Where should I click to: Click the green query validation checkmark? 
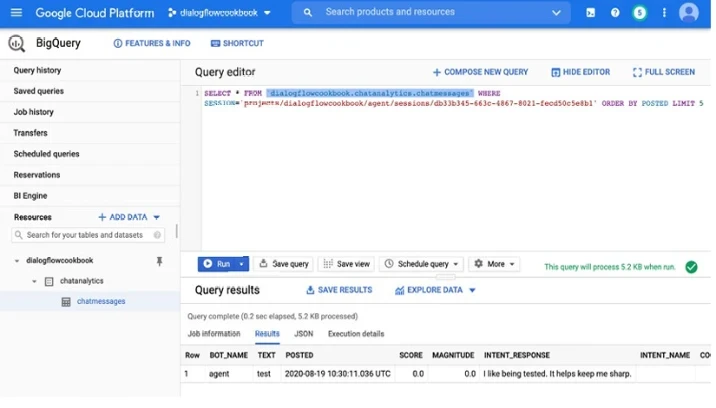pos(691,267)
